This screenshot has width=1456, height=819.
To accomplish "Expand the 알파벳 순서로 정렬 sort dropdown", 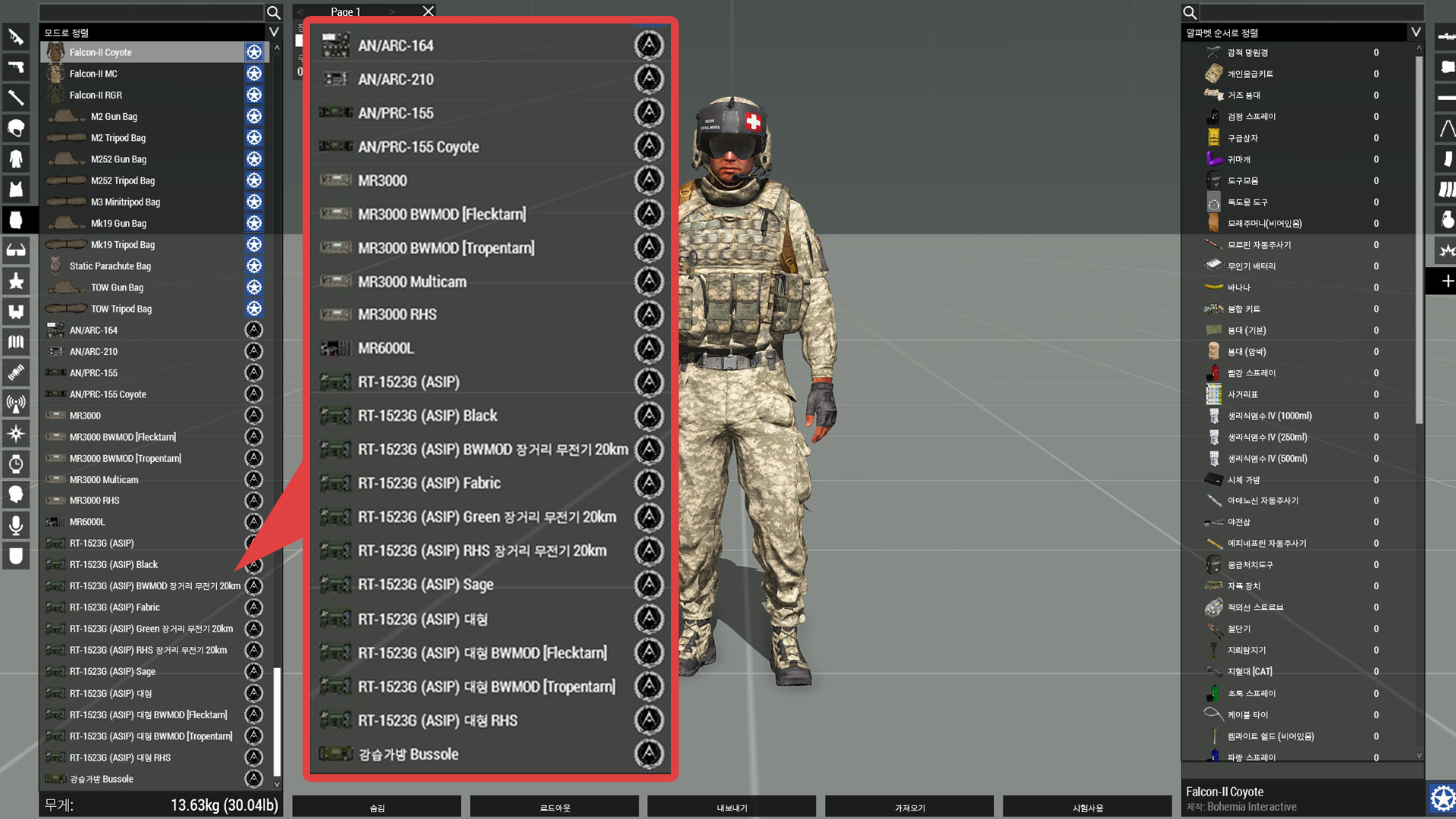I will pos(1415,32).
